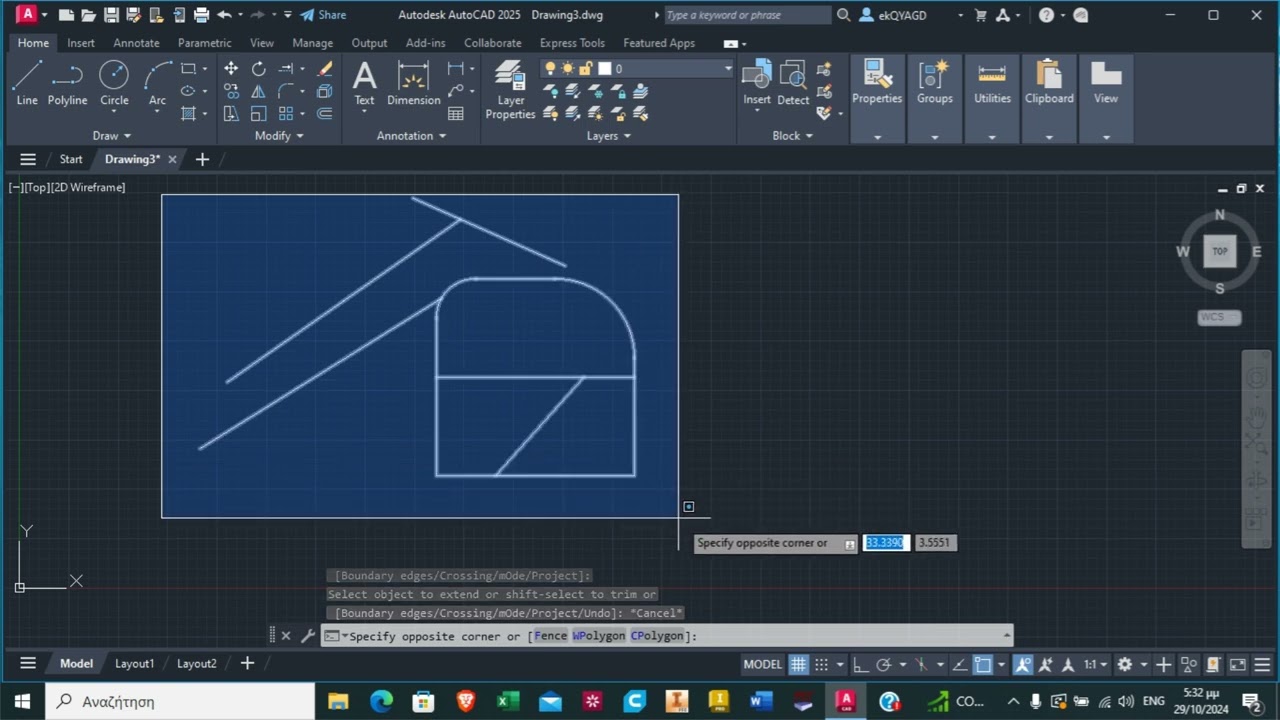Choose the Fence option in command line
Viewport: 1280px width, 720px height.
[550, 636]
